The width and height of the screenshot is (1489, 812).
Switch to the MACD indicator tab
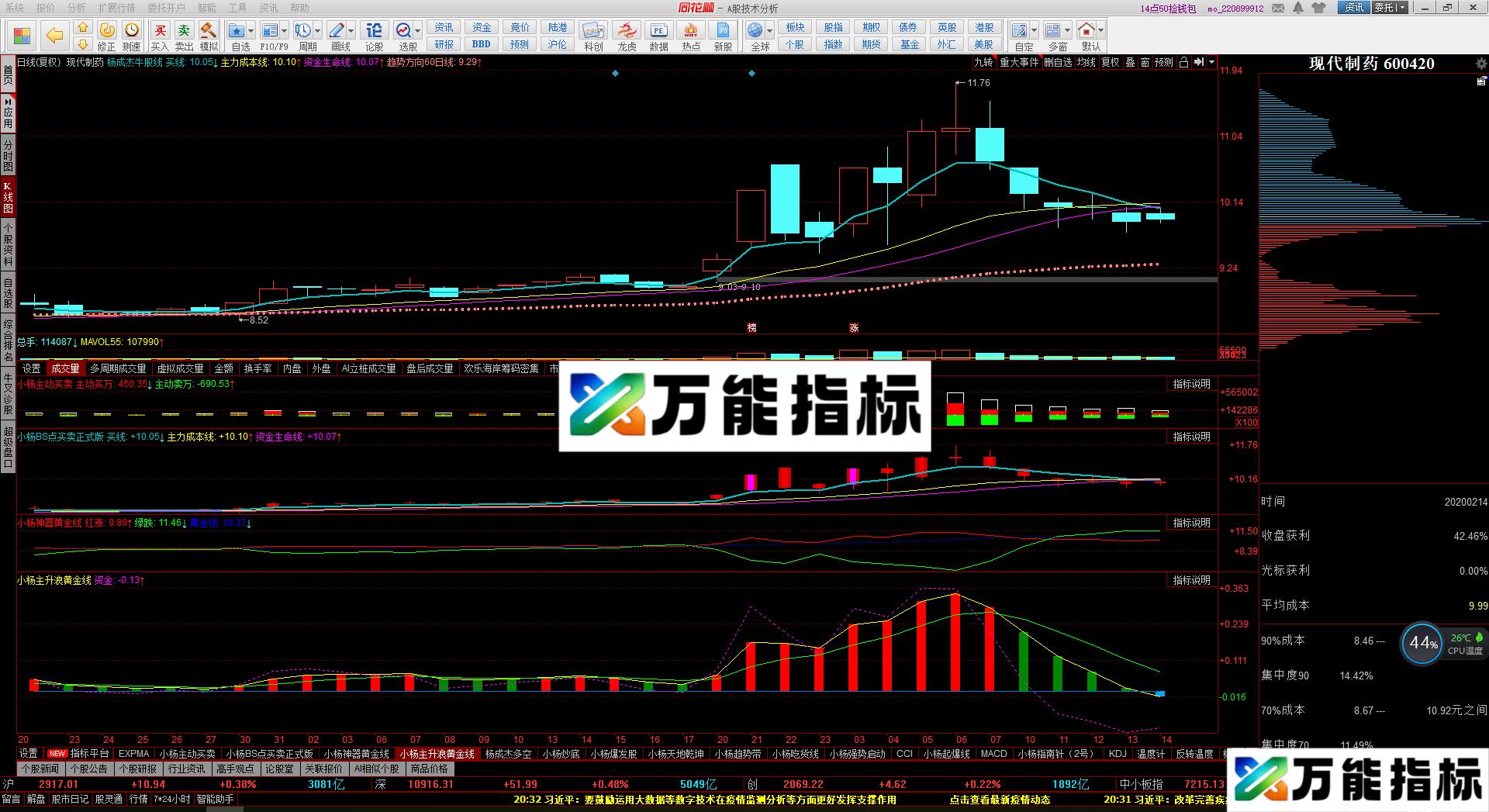click(993, 753)
